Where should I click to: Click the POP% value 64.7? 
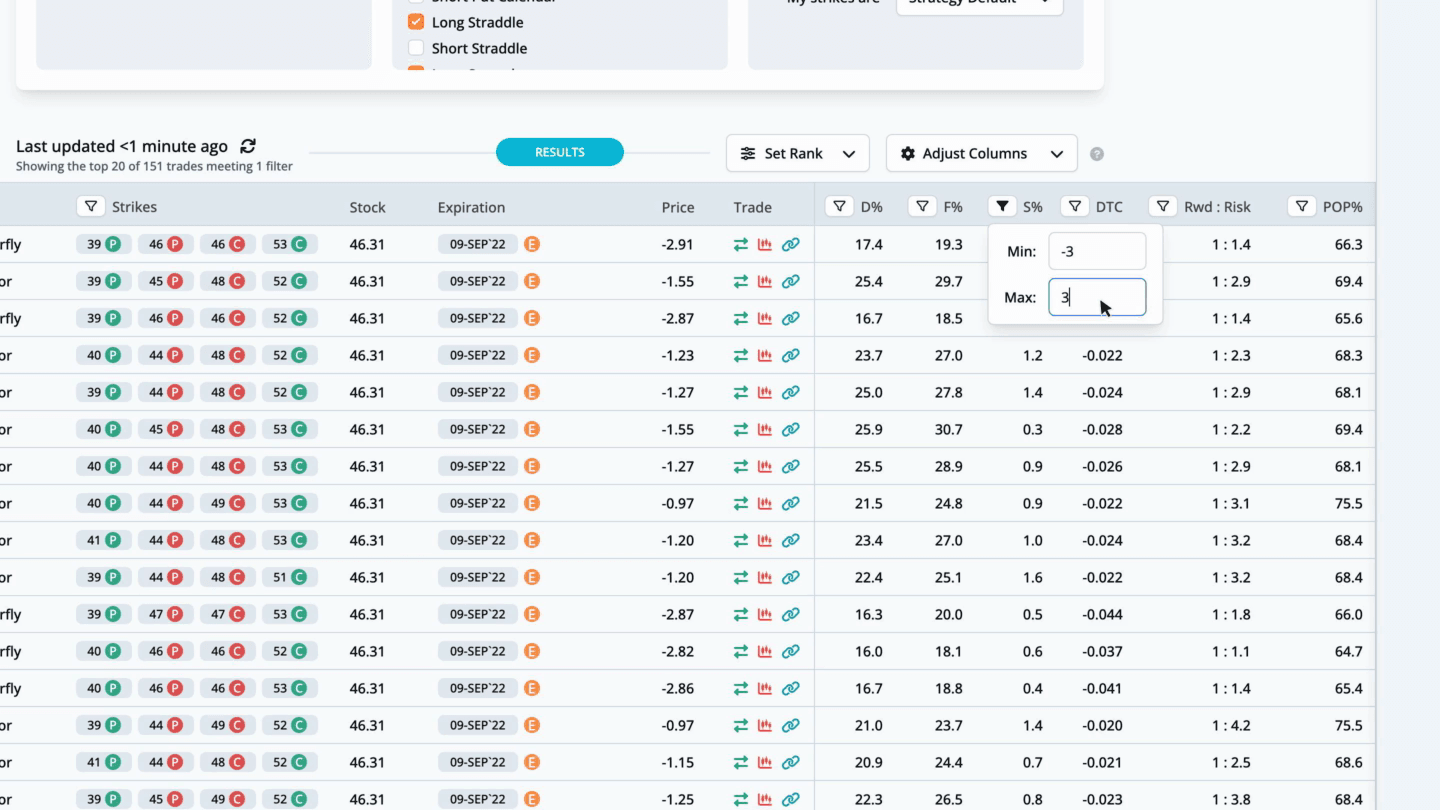pyautogui.click(x=1348, y=651)
